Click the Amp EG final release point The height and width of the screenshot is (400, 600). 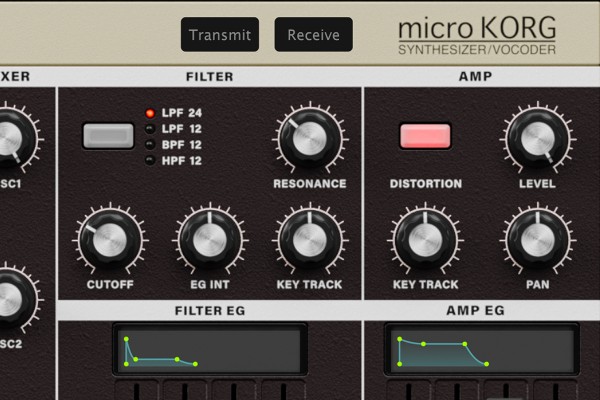pos(486,364)
